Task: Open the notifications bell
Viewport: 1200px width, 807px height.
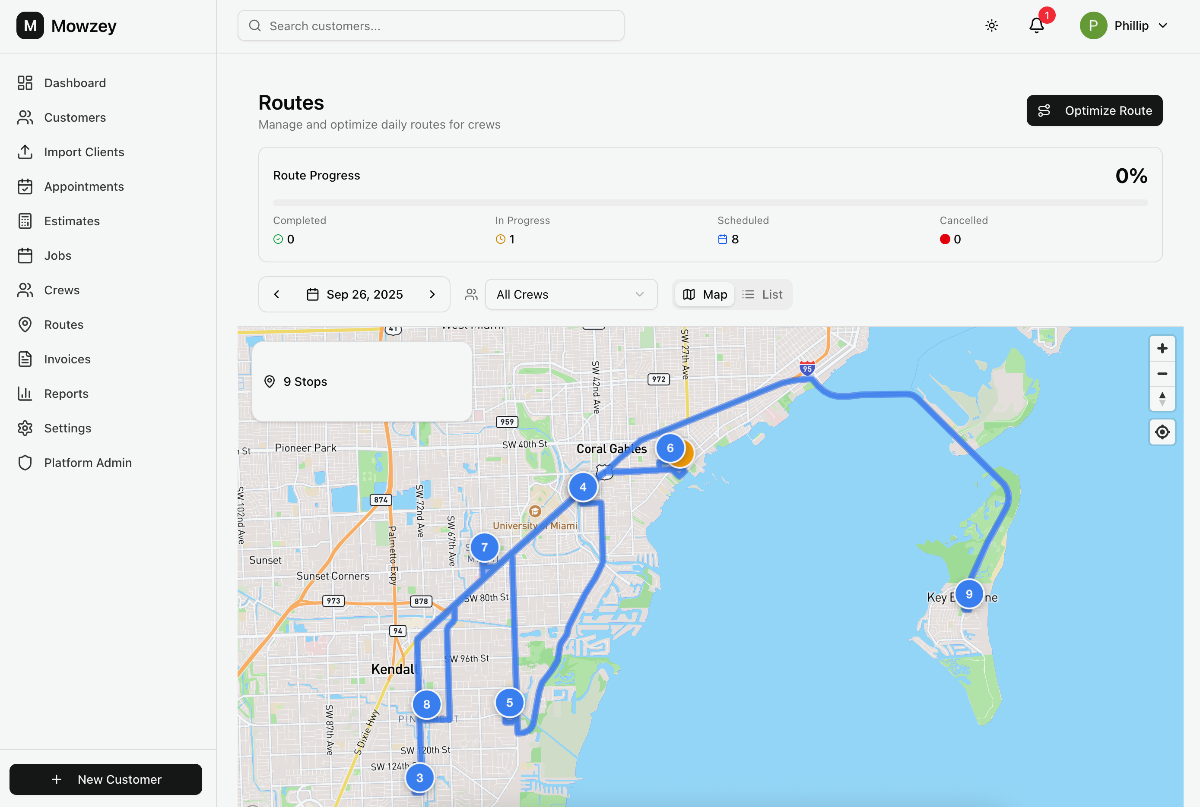Action: [1036, 25]
